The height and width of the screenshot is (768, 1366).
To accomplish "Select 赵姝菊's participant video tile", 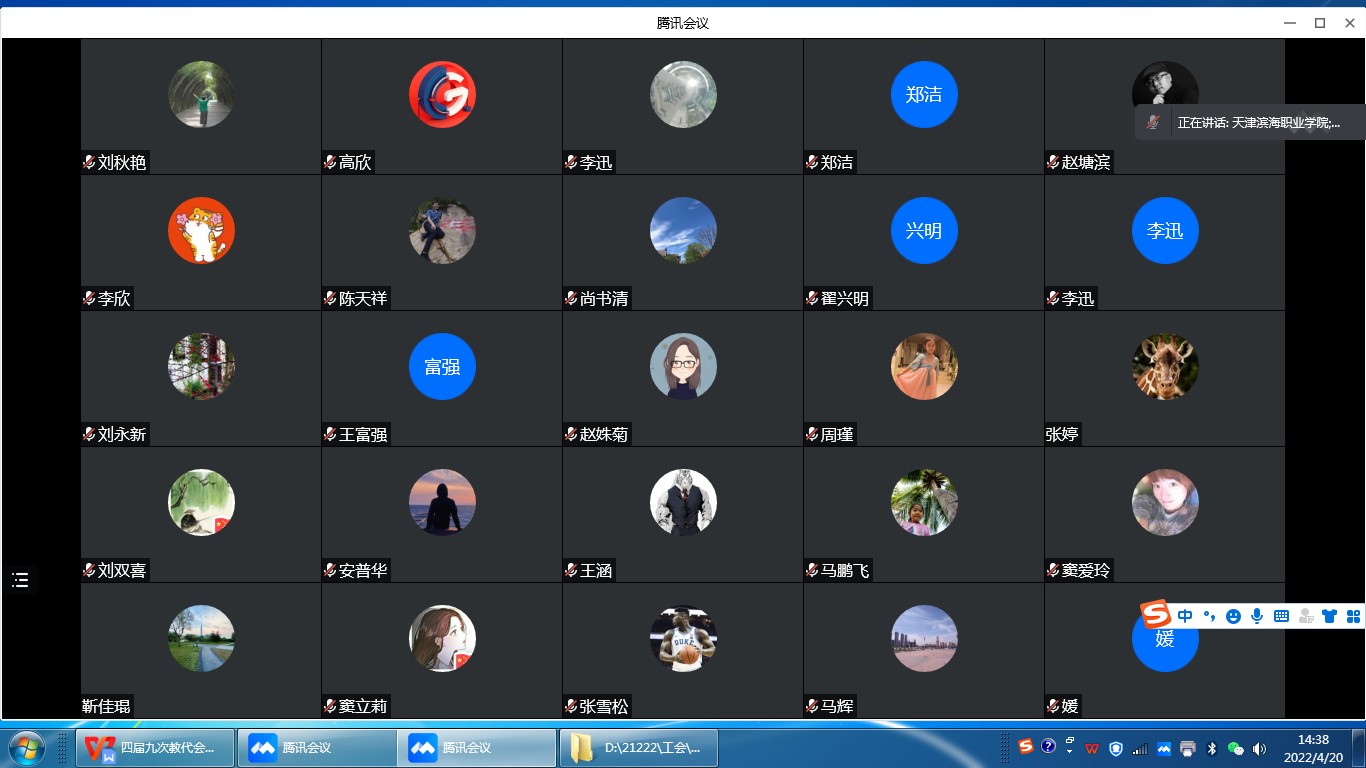I will click(683, 378).
